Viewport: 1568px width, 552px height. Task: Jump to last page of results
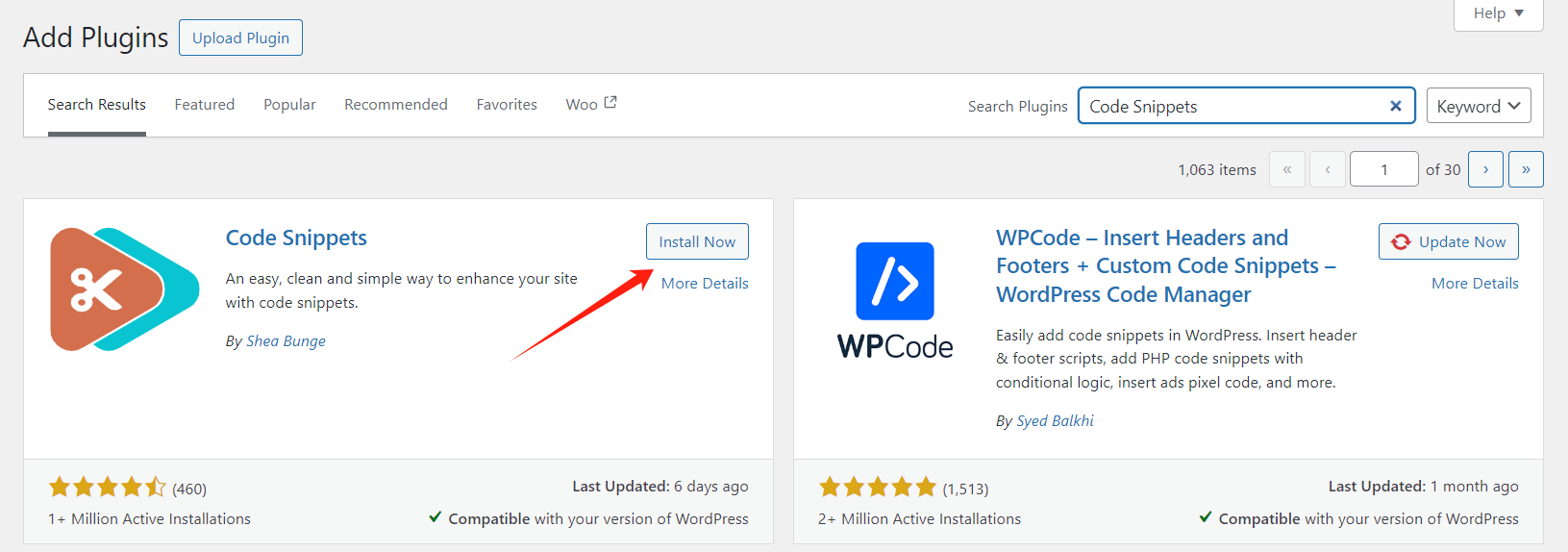1526,169
